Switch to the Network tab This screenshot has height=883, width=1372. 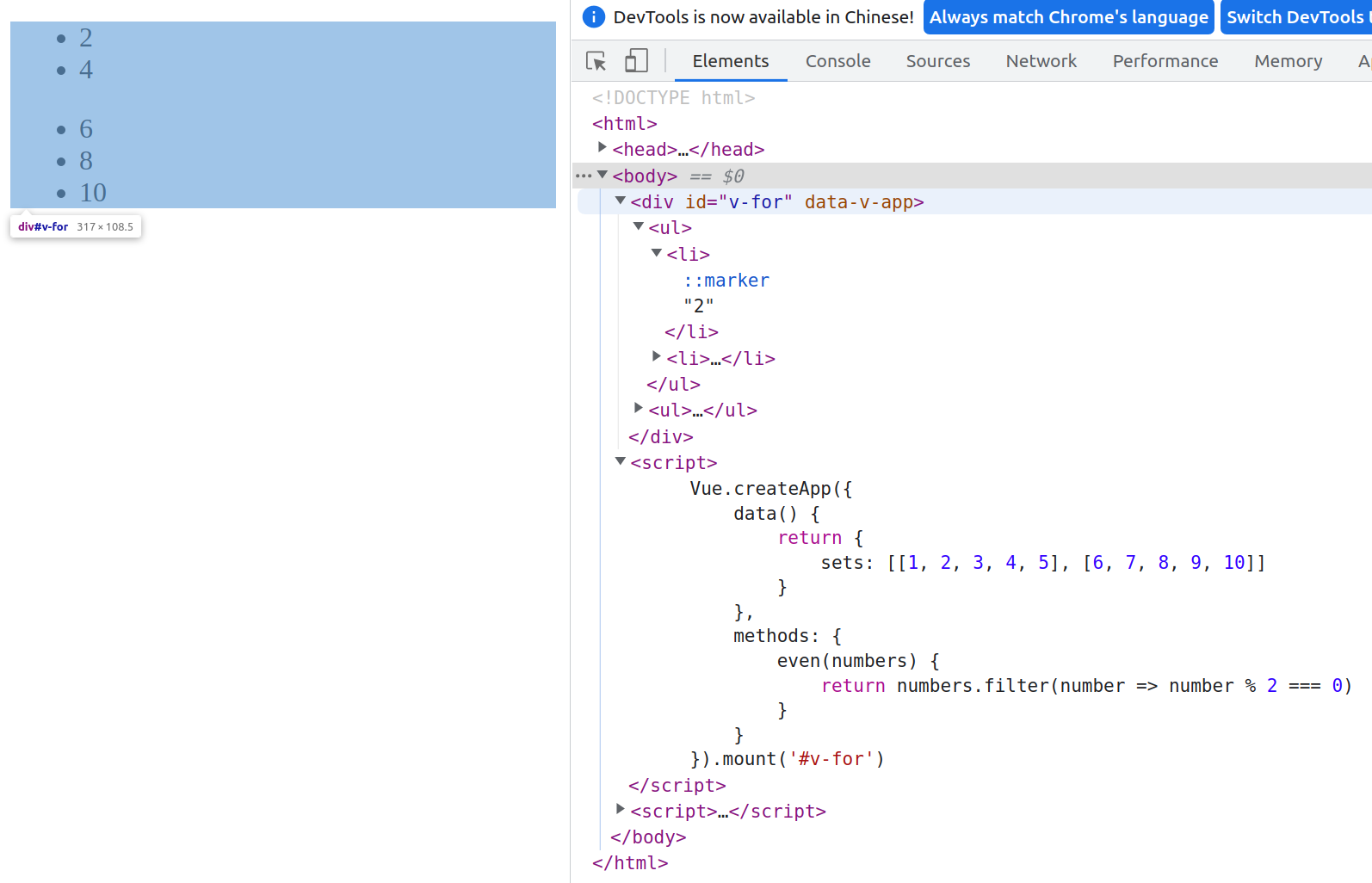[1041, 61]
